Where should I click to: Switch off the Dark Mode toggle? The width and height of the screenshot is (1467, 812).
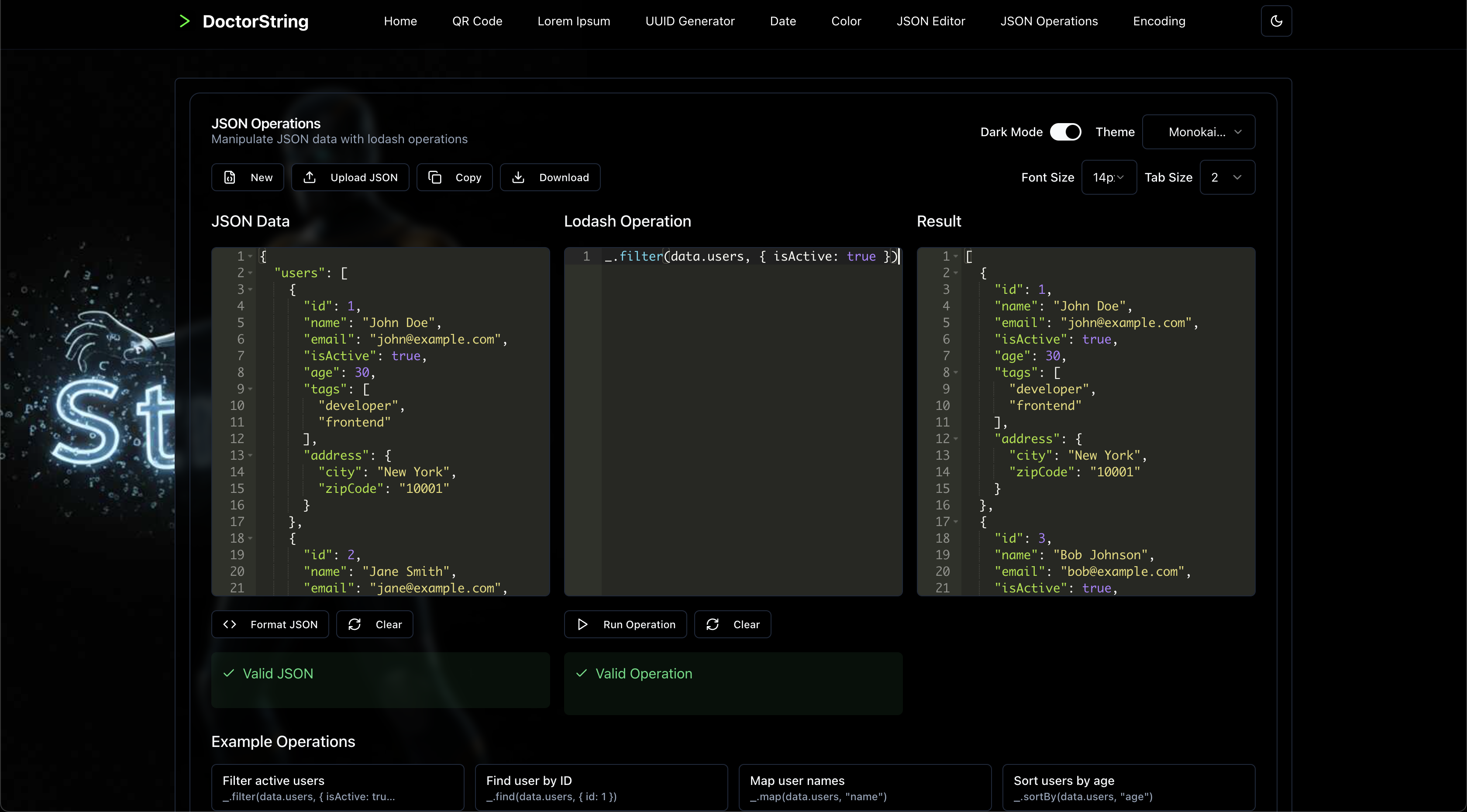click(1065, 132)
